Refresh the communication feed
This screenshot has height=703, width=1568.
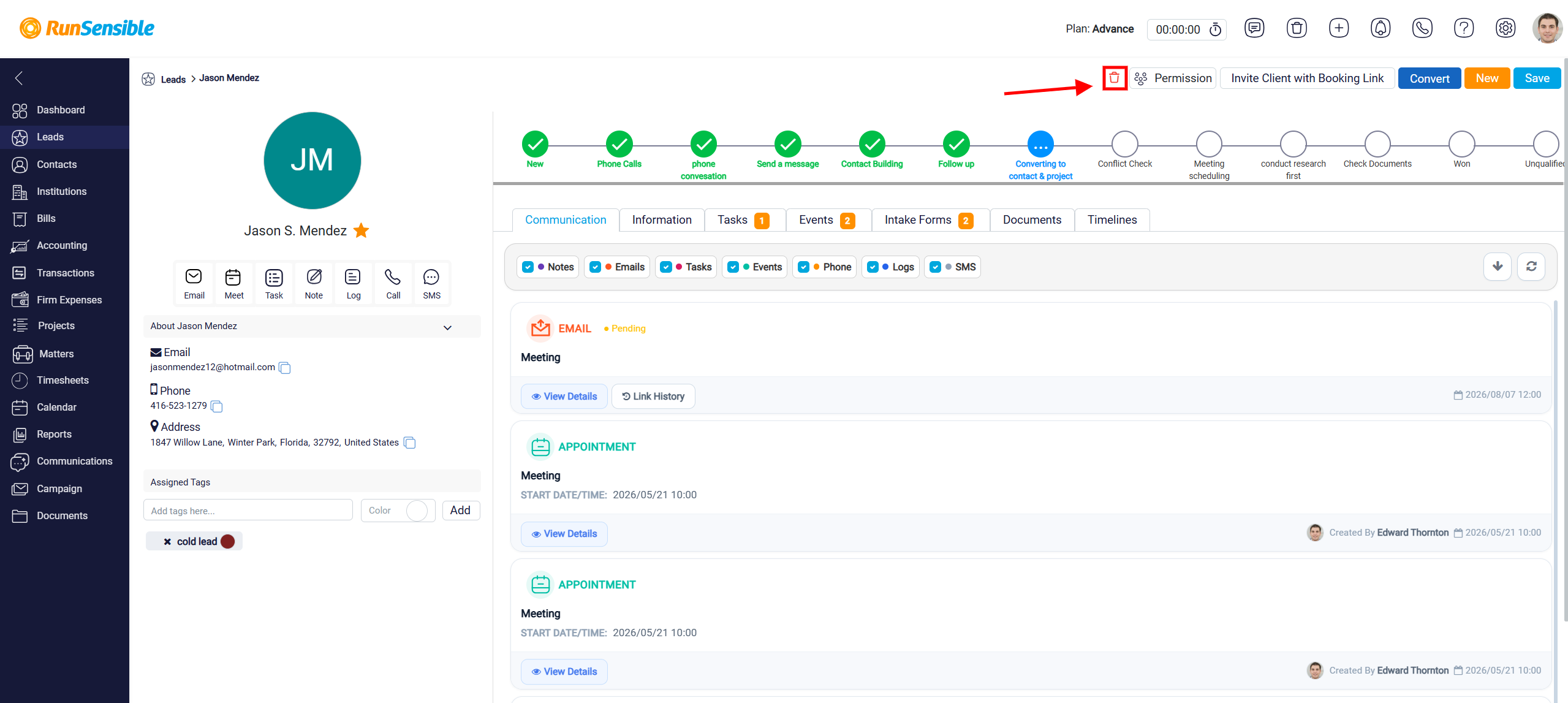[1531, 267]
